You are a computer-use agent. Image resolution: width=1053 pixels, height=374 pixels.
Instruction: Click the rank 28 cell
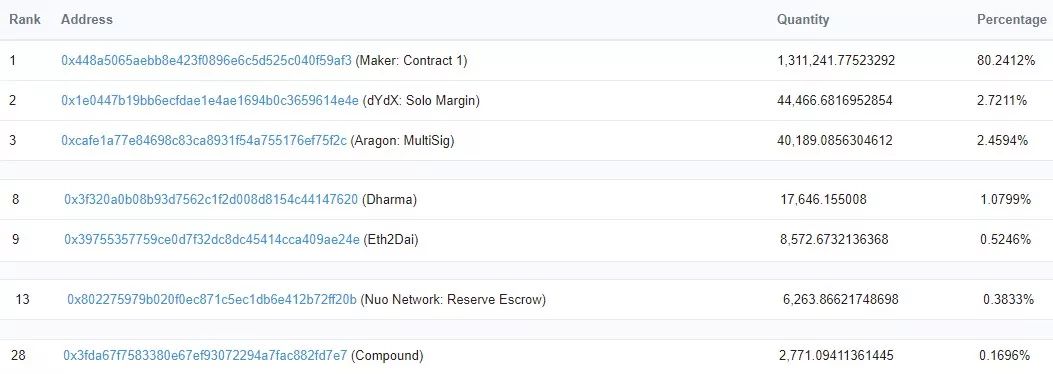pyautogui.click(x=19, y=355)
